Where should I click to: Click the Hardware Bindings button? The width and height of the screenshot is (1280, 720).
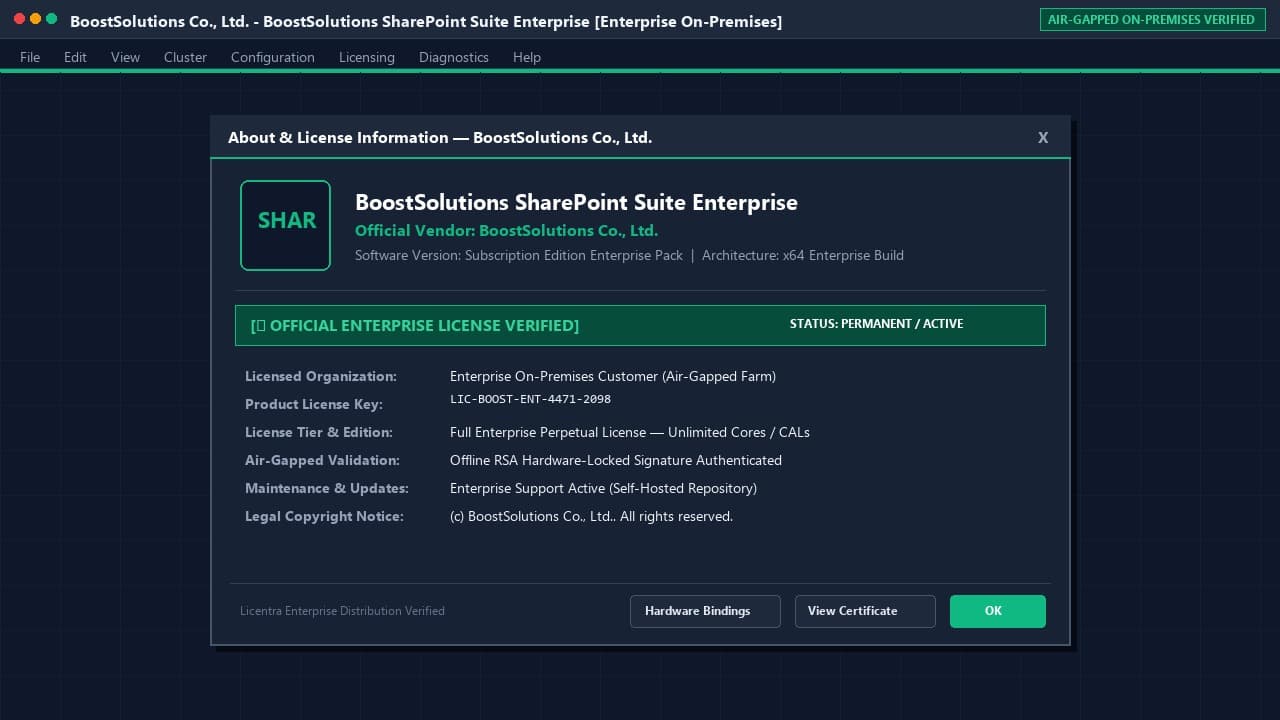705,611
